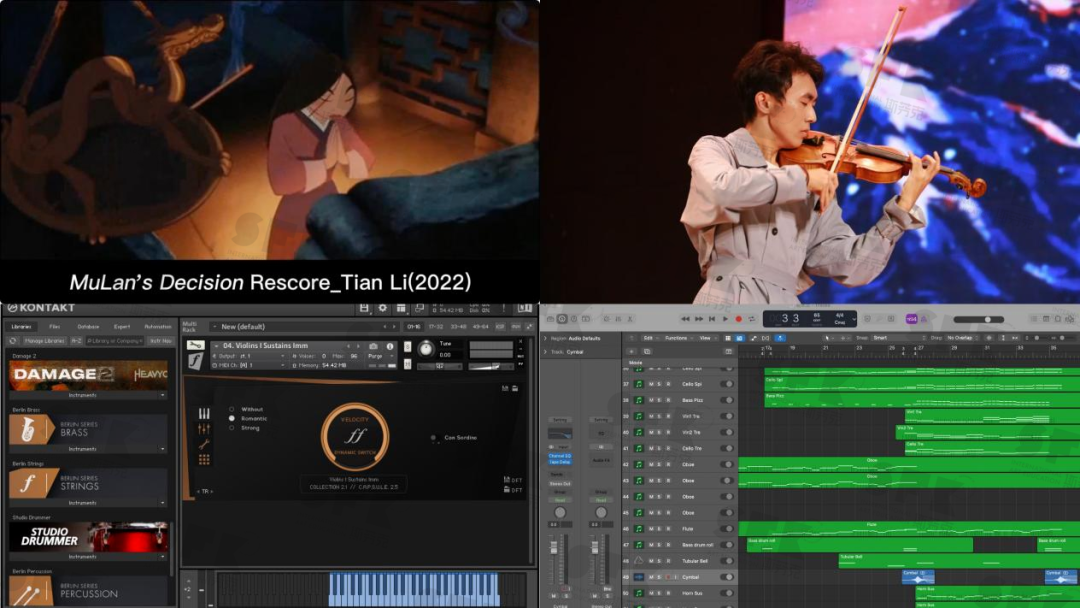
Task: Open the New (default) multi preset dropdown
Action: coord(304,327)
